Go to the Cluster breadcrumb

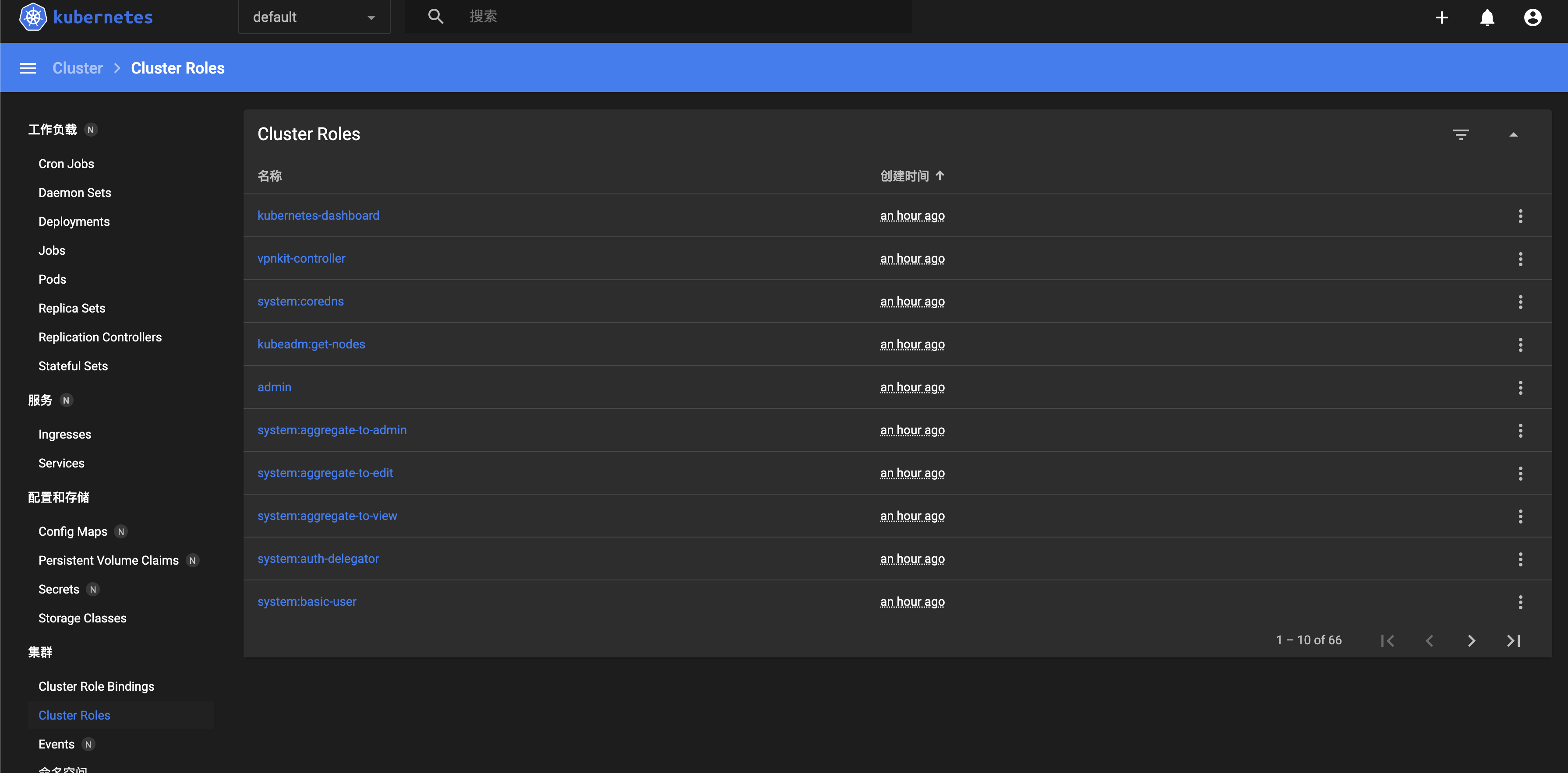(x=77, y=68)
